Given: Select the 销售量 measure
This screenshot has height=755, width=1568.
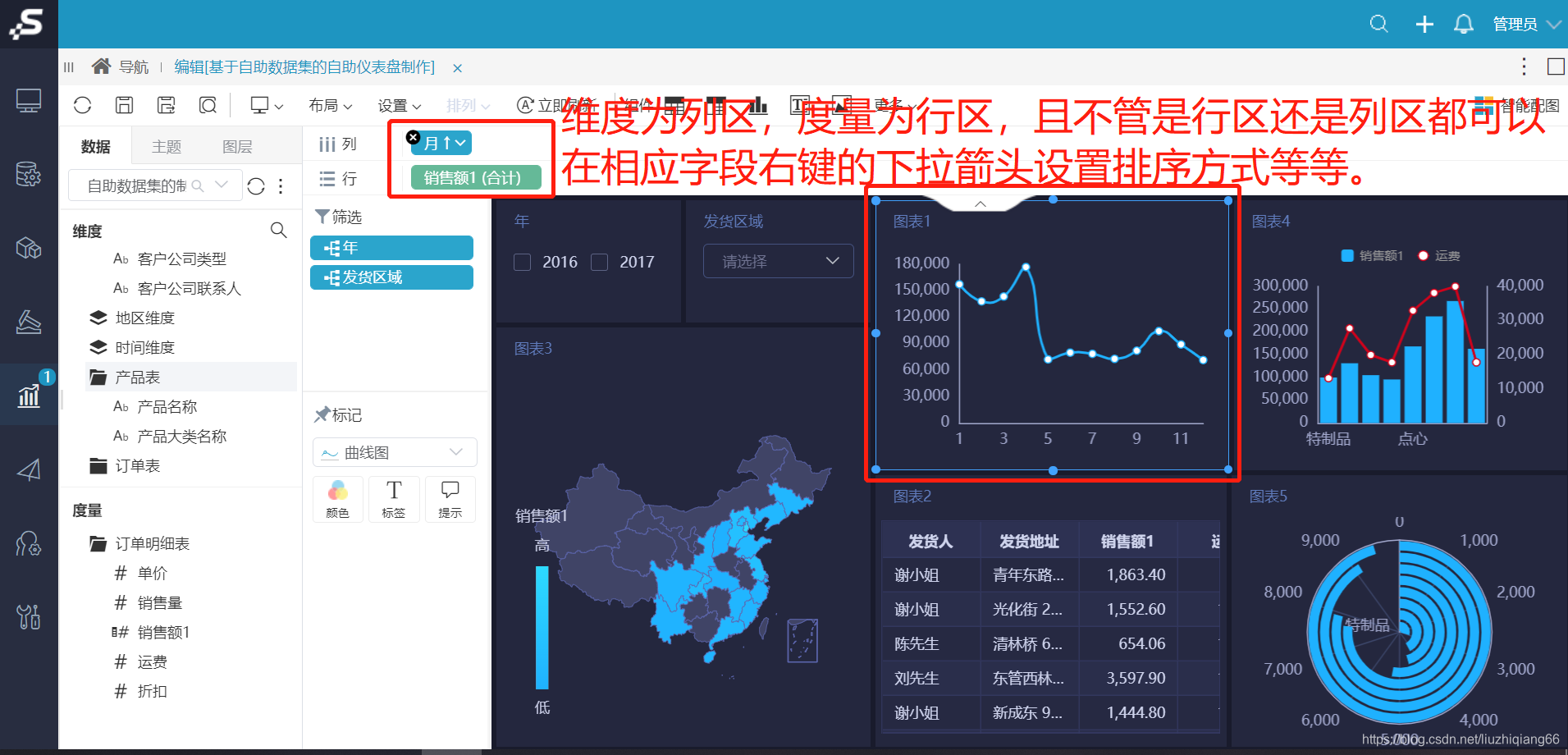Looking at the screenshot, I should pyautogui.click(x=159, y=603).
